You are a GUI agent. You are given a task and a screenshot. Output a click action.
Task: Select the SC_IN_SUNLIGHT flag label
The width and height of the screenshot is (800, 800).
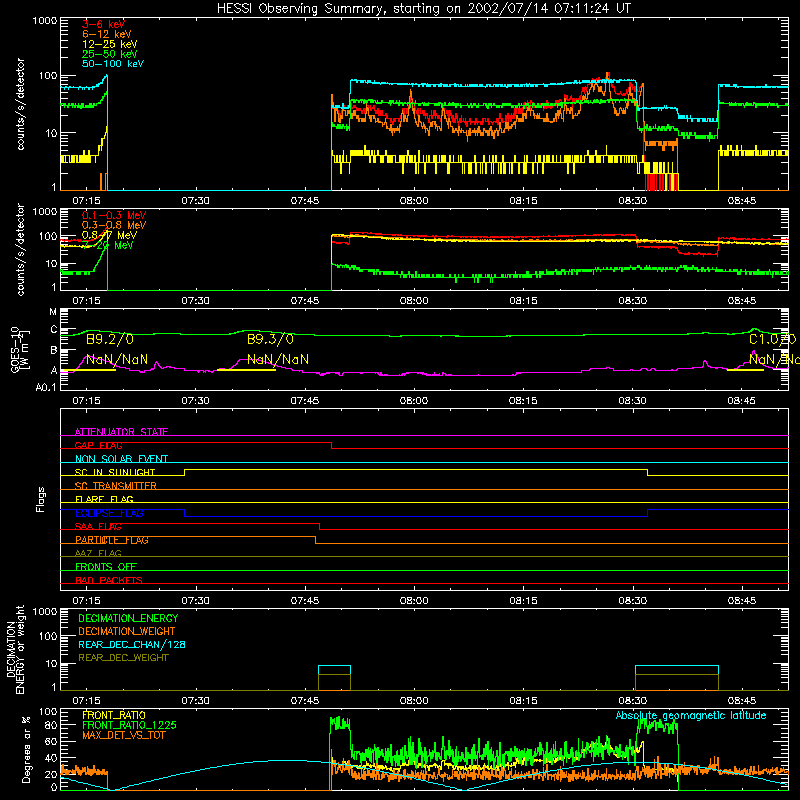(115, 472)
